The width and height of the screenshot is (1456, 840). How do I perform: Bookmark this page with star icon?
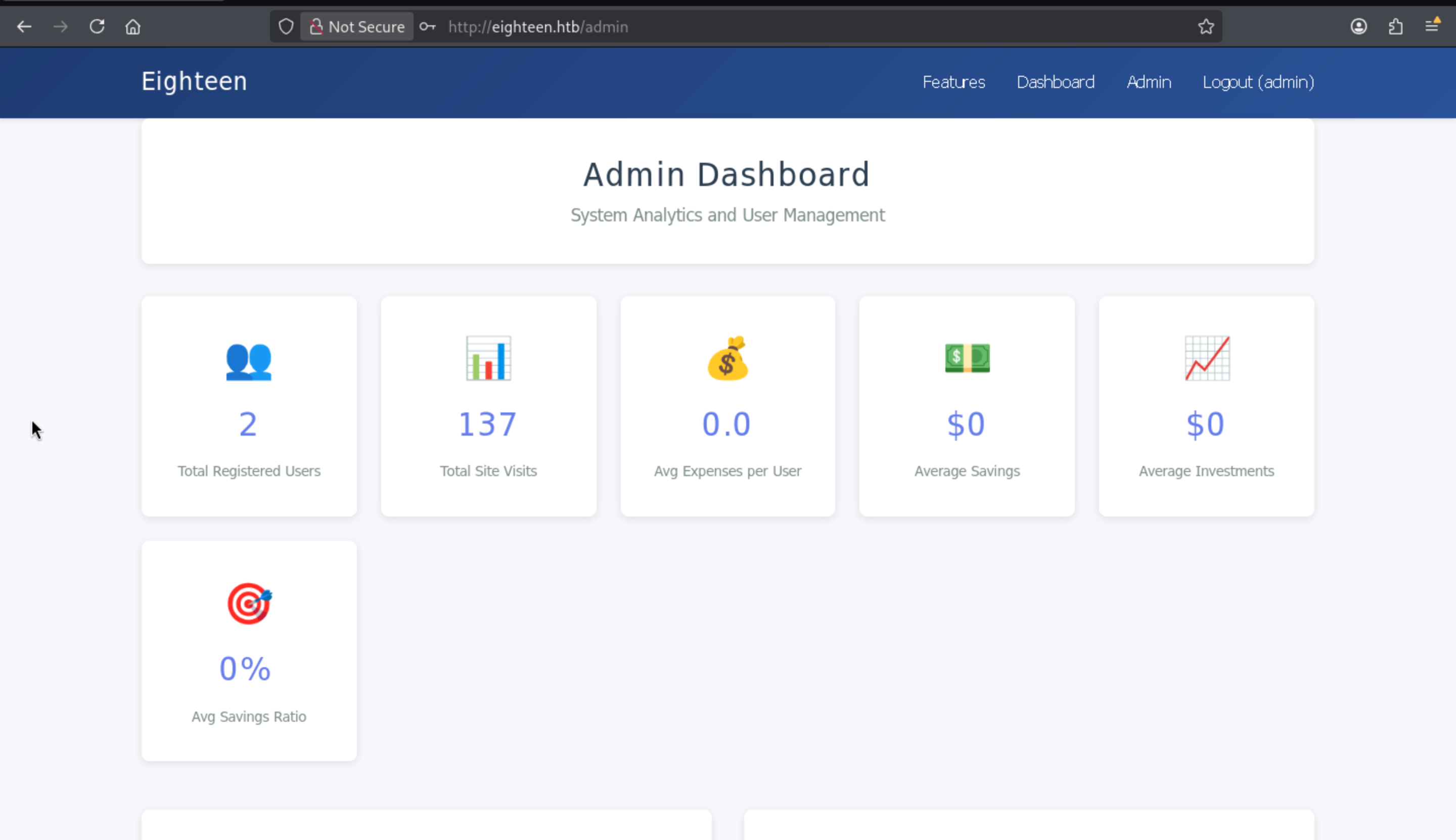[x=1206, y=27]
